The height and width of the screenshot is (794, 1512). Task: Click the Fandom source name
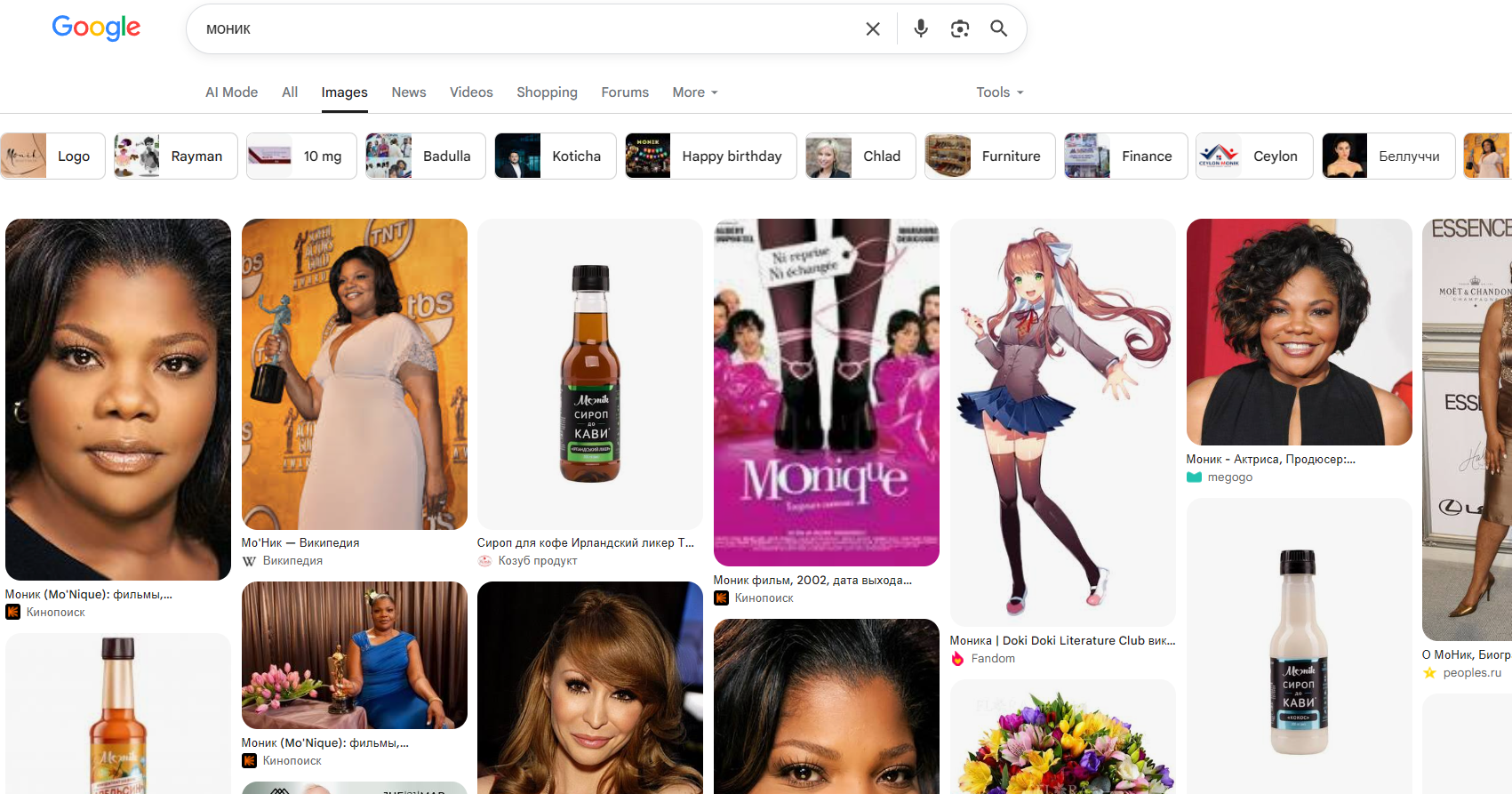(993, 659)
